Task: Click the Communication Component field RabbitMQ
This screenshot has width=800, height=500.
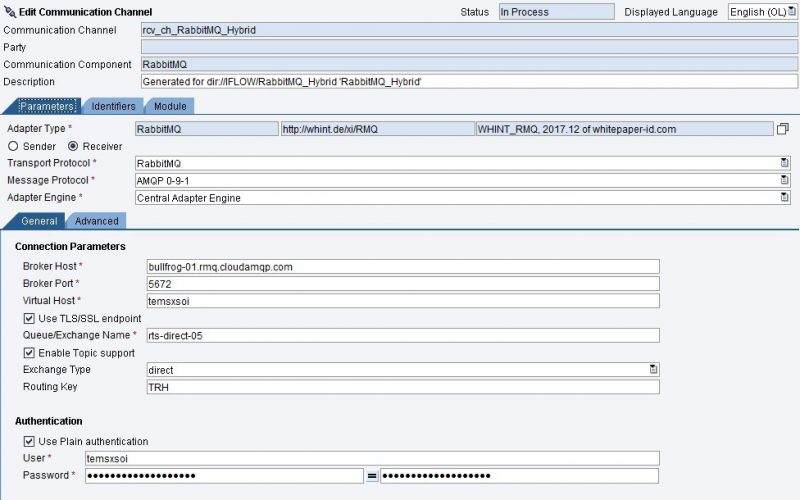Action: pyautogui.click(x=469, y=64)
